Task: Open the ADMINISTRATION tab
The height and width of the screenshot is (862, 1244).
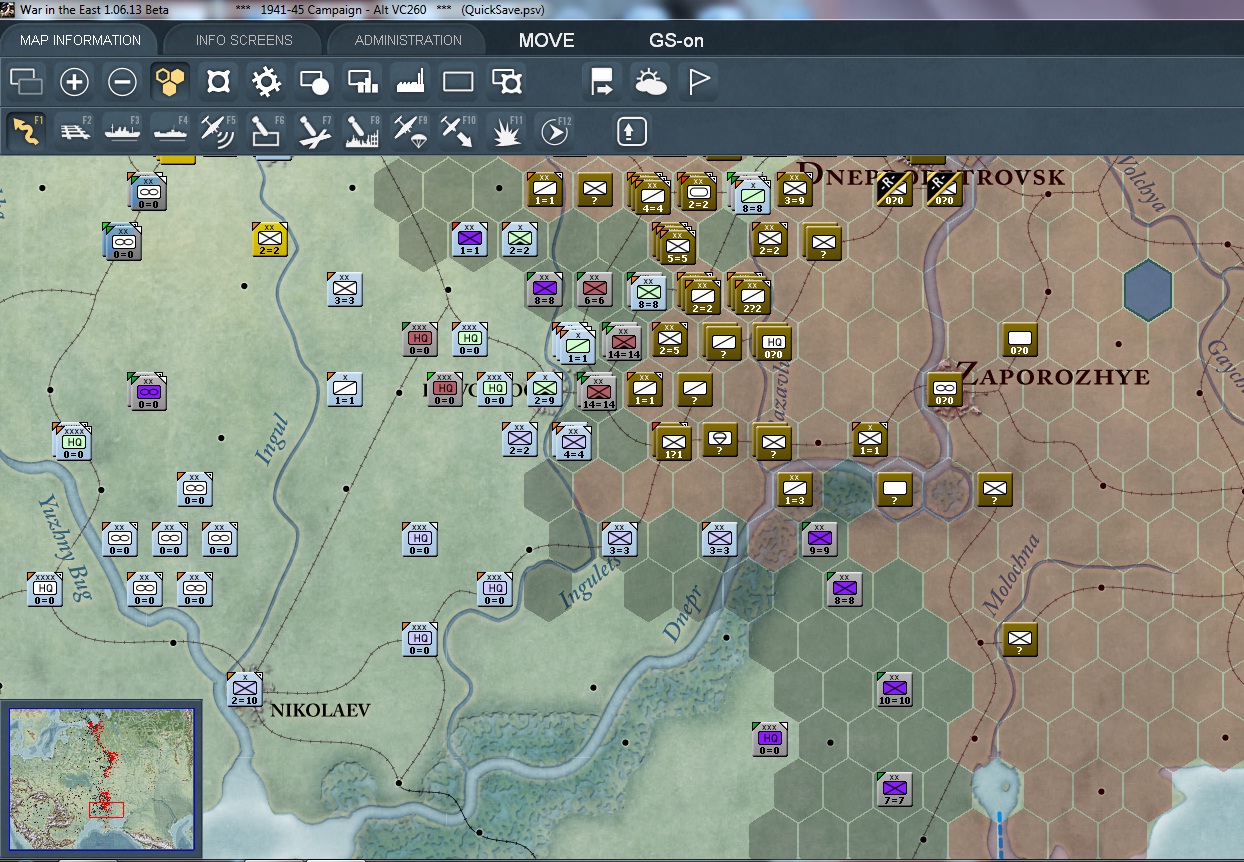Action: tap(408, 40)
